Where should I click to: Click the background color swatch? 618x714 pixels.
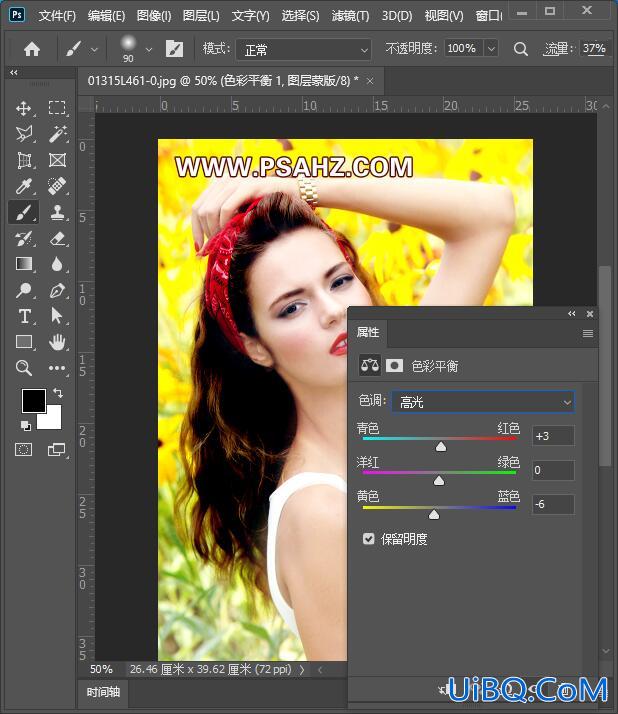(x=52, y=420)
